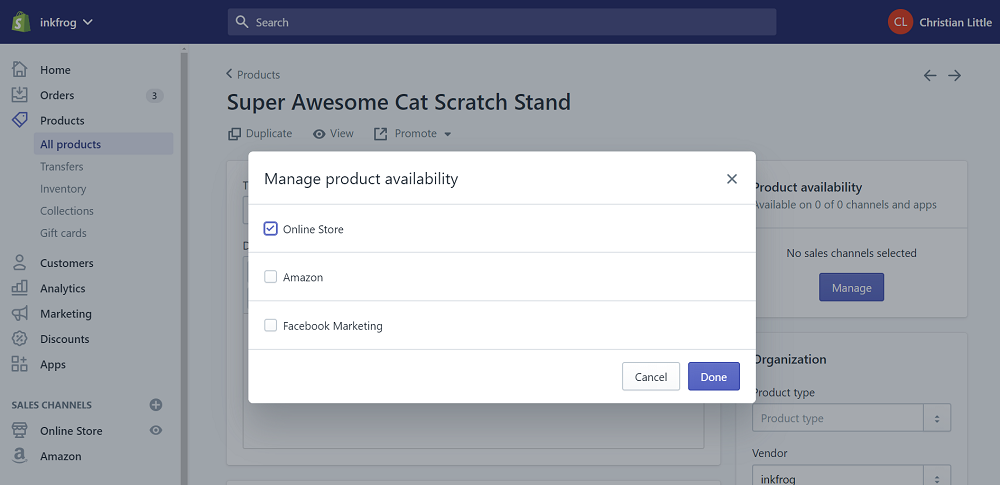Click the Discounts badge icon

click(19, 339)
